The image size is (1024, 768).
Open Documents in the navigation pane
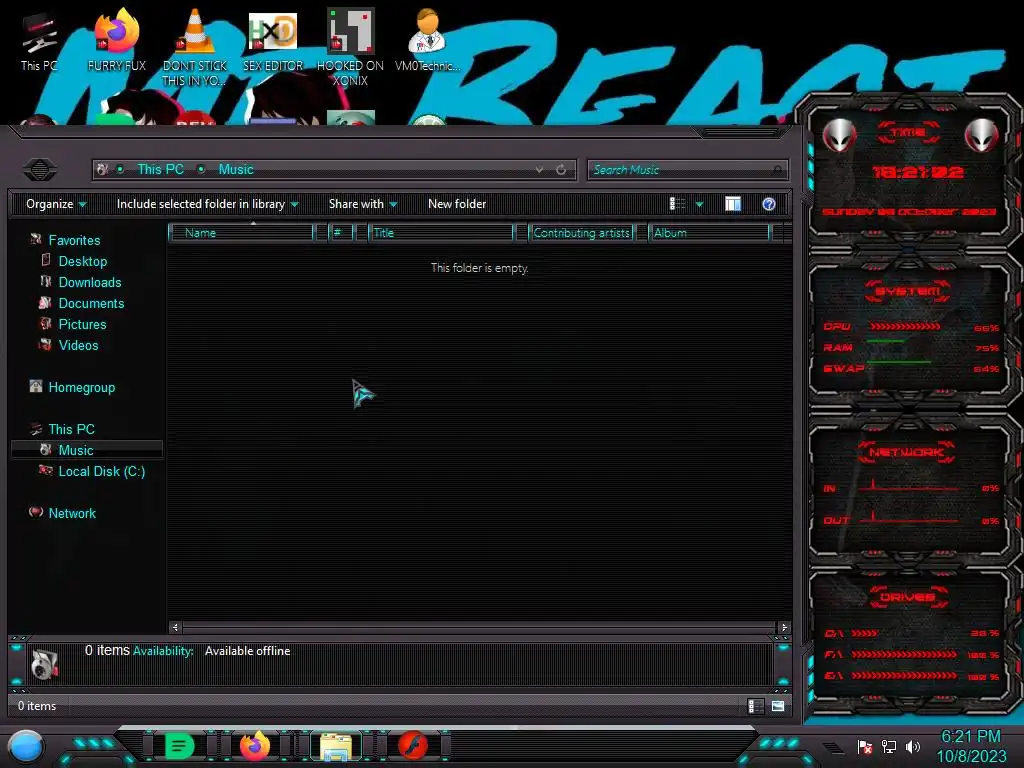(91, 303)
